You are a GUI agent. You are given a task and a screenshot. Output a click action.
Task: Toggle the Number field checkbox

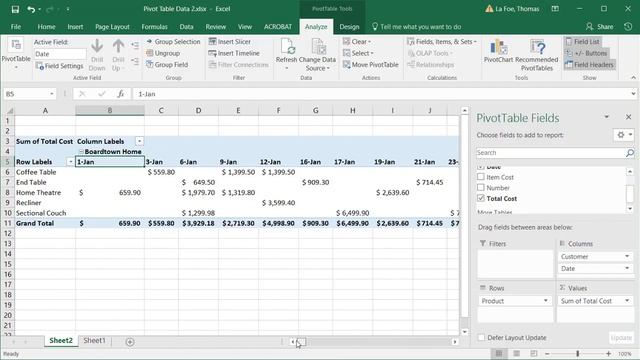(481, 187)
